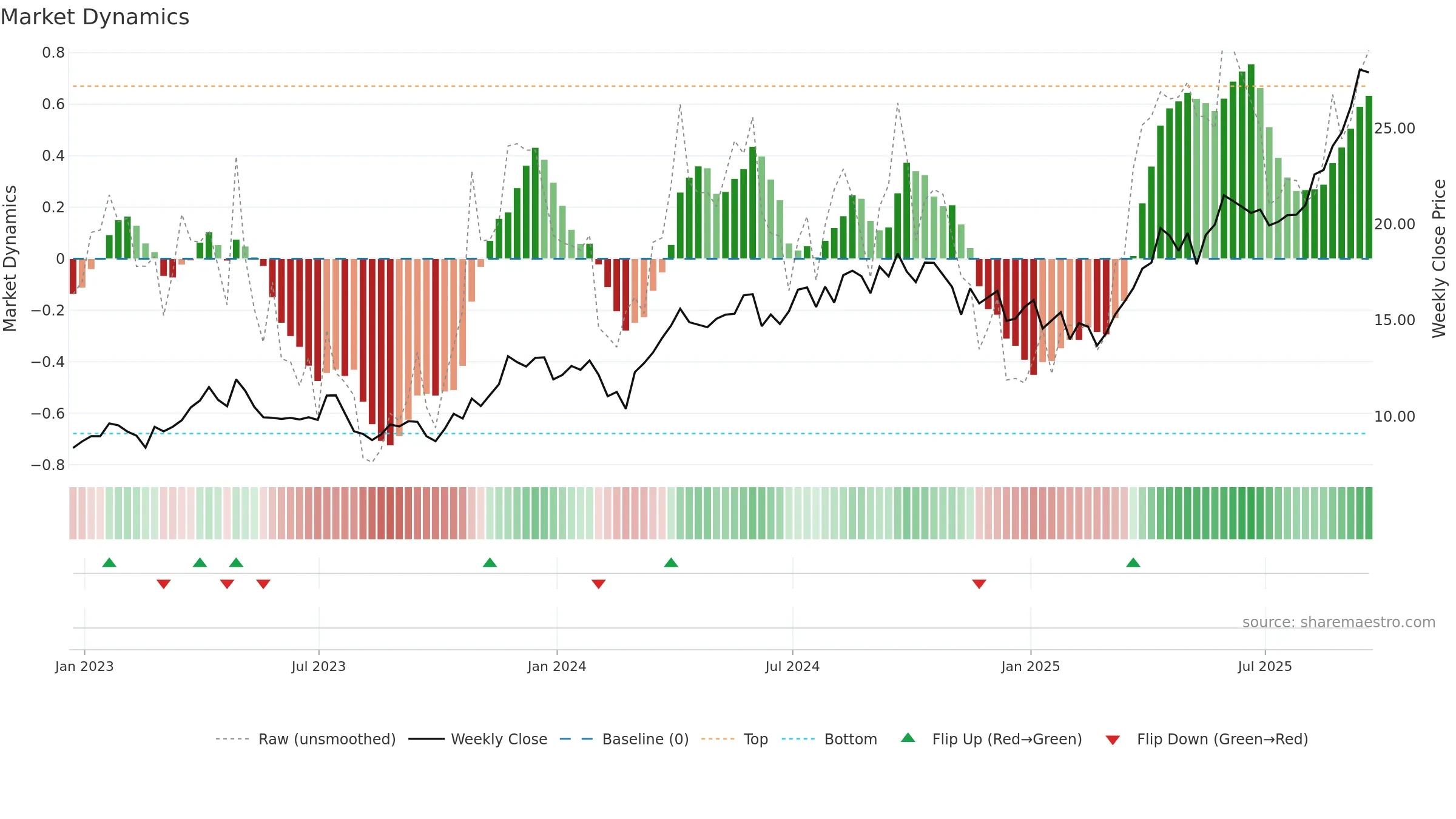Click the Jul 2025 x-axis label
This screenshot has width=1456, height=819.
pos(1265,666)
